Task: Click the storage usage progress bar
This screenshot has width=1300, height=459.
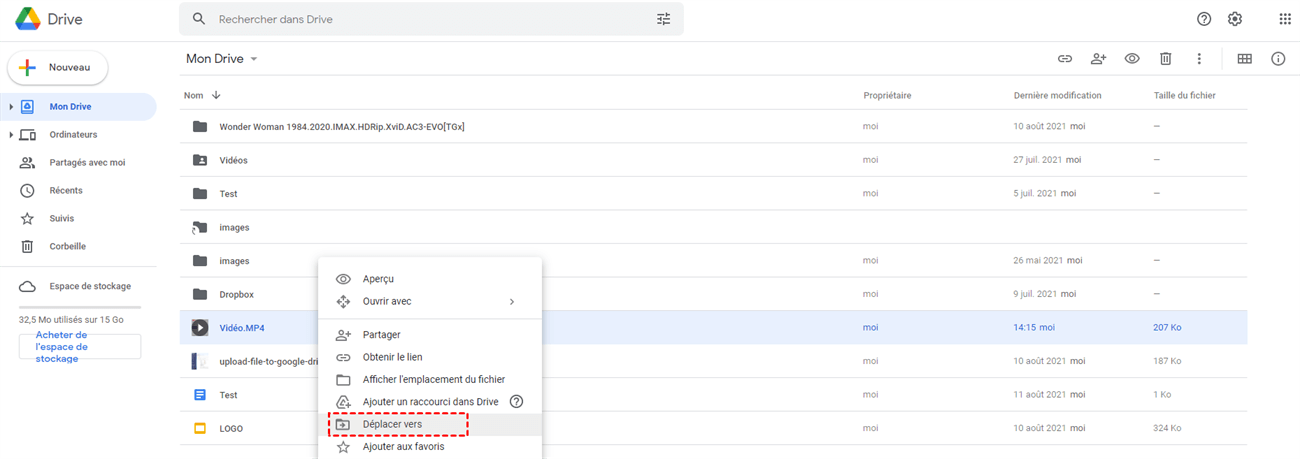Action: (80, 307)
